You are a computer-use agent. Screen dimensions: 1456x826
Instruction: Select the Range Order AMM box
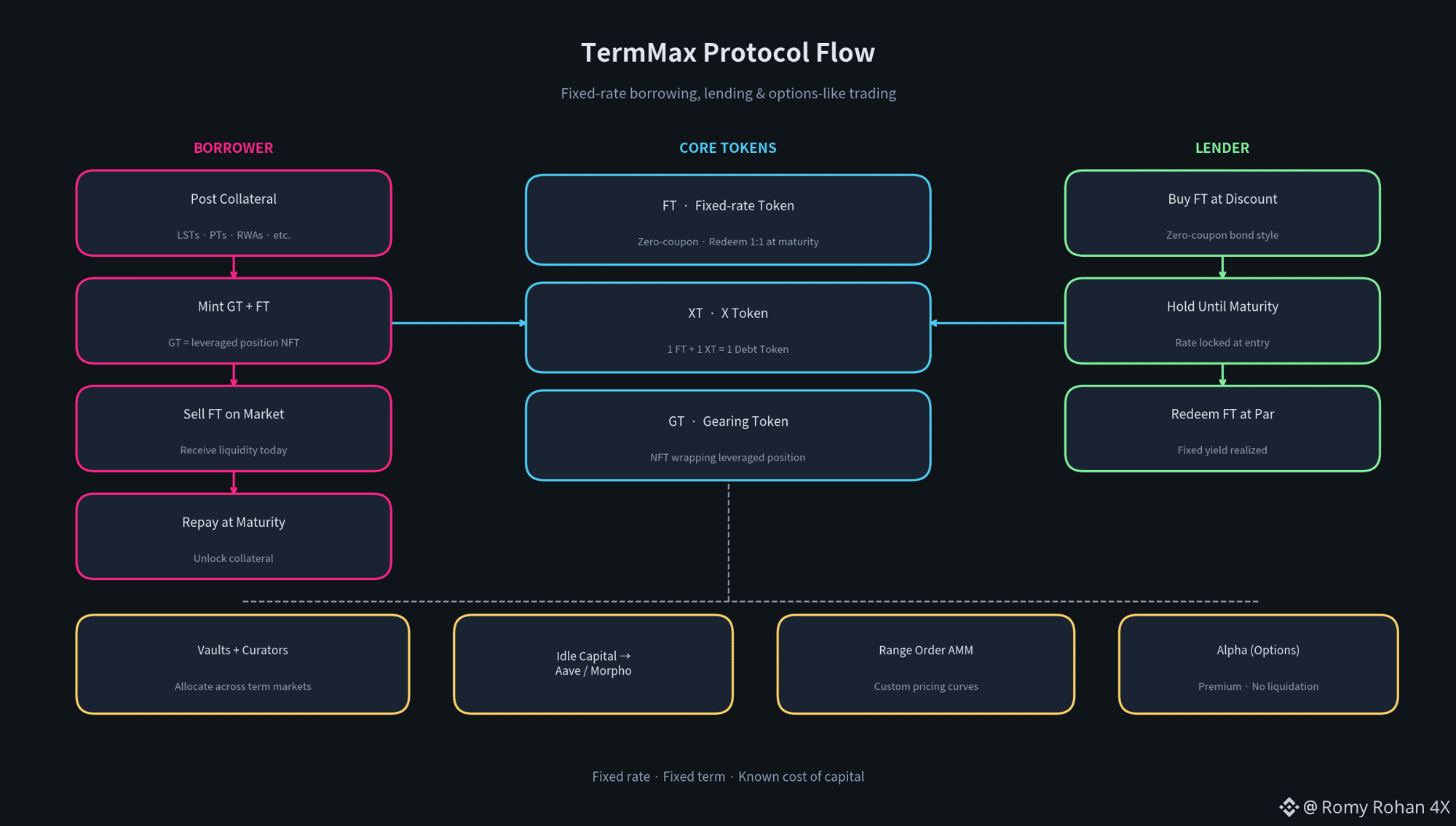click(926, 664)
